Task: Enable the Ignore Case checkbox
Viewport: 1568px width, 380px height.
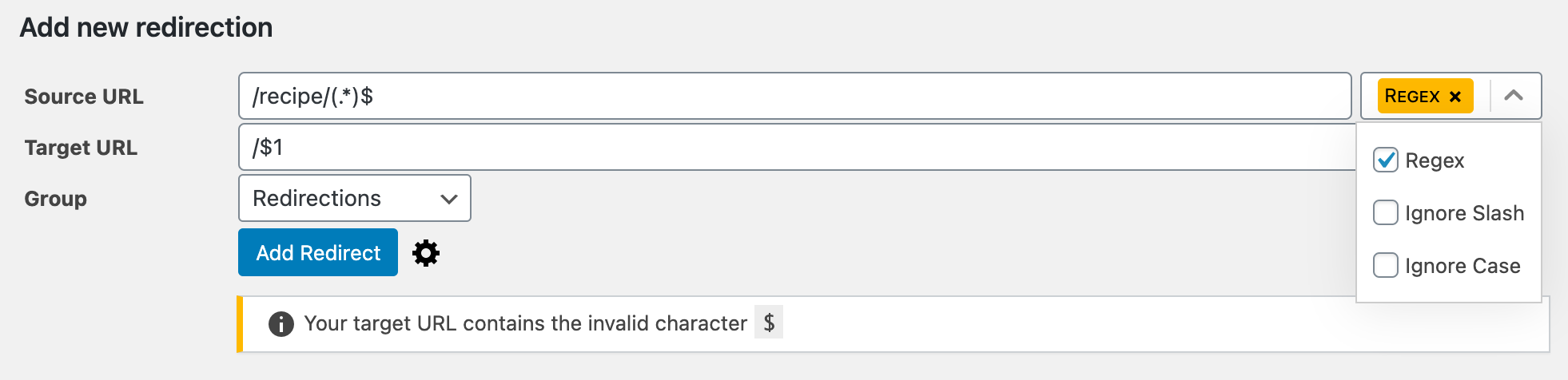Action: [1386, 266]
